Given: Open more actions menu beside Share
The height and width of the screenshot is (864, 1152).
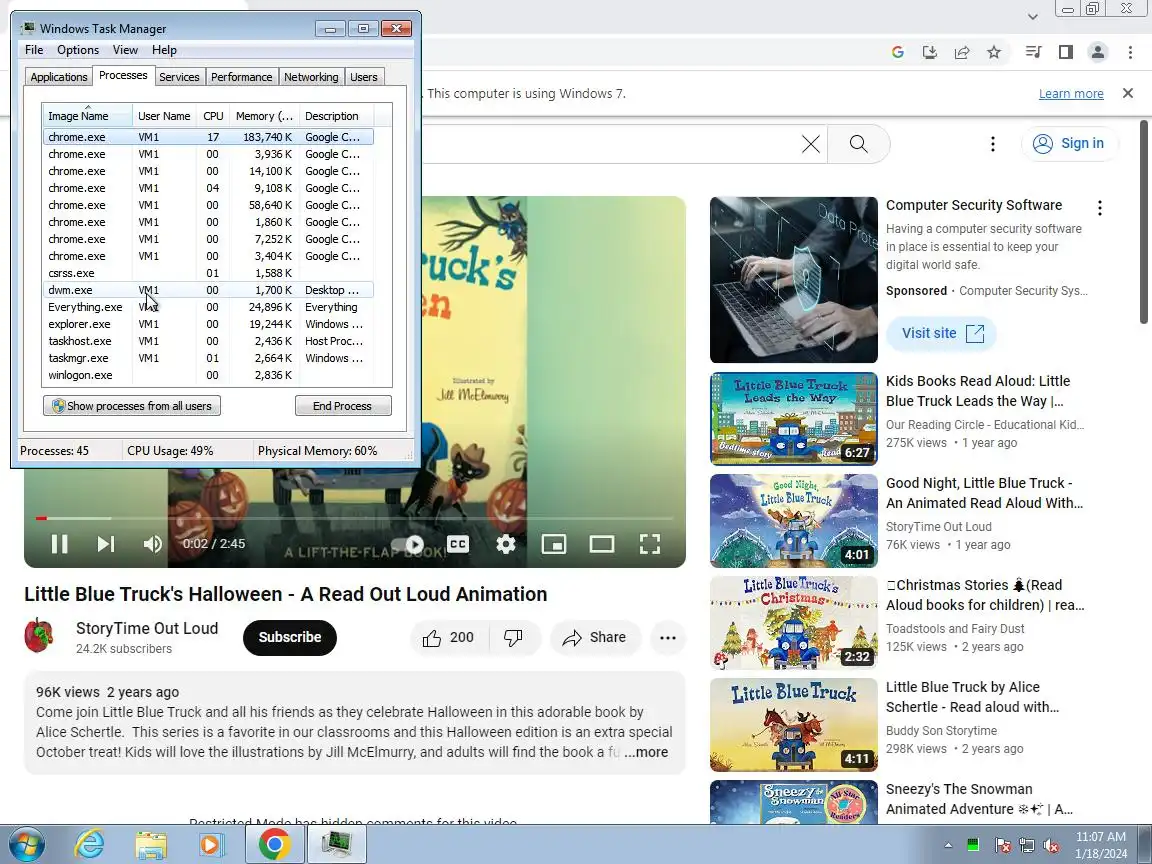Looking at the screenshot, I should [x=668, y=638].
